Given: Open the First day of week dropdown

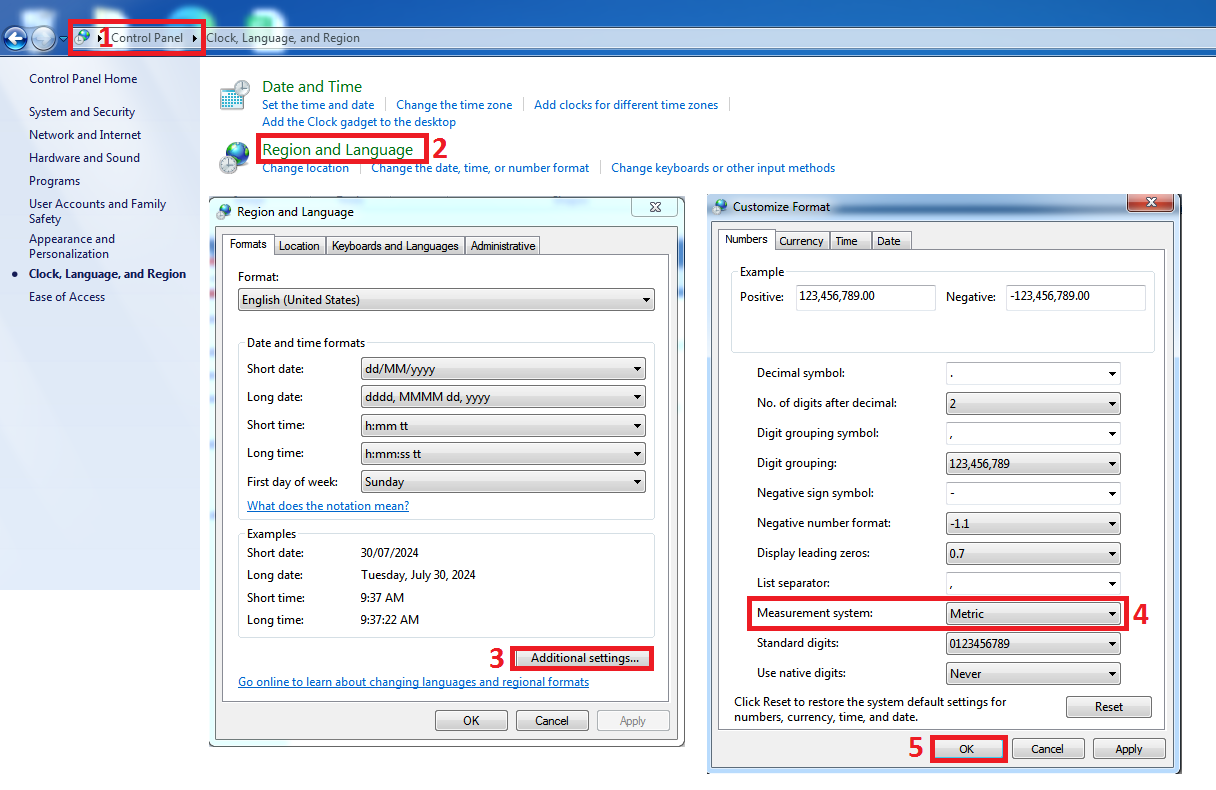Looking at the screenshot, I should (x=502, y=482).
